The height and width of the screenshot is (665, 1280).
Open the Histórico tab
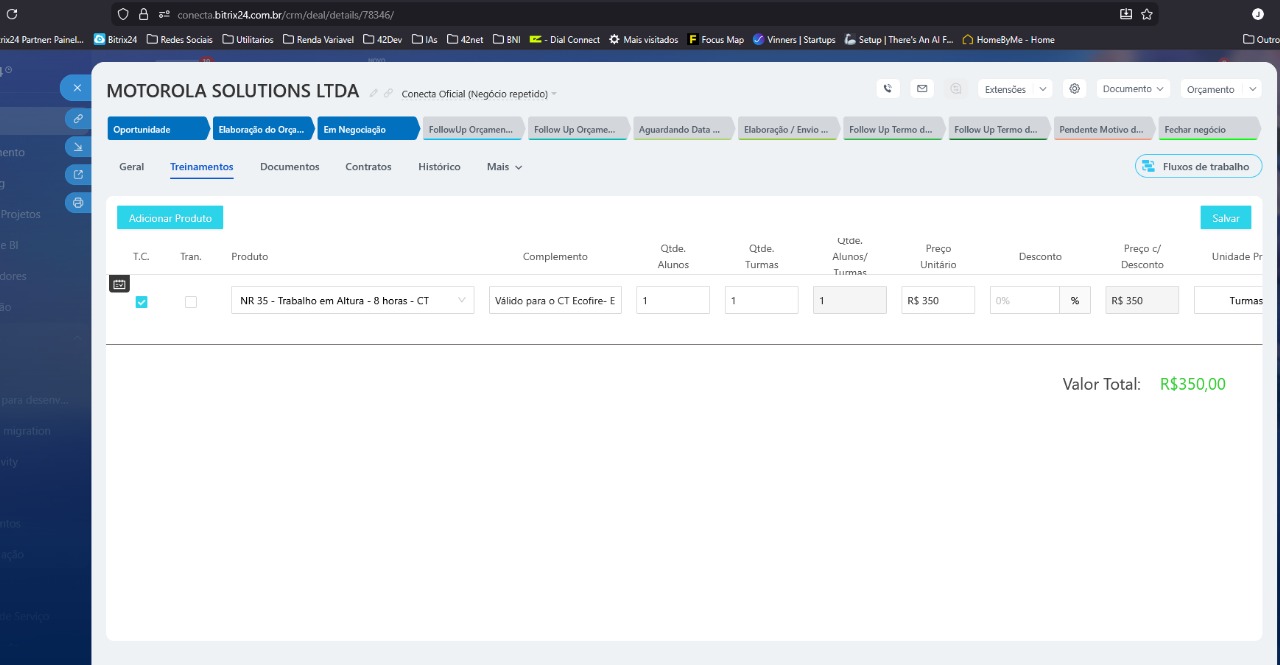pyautogui.click(x=439, y=167)
